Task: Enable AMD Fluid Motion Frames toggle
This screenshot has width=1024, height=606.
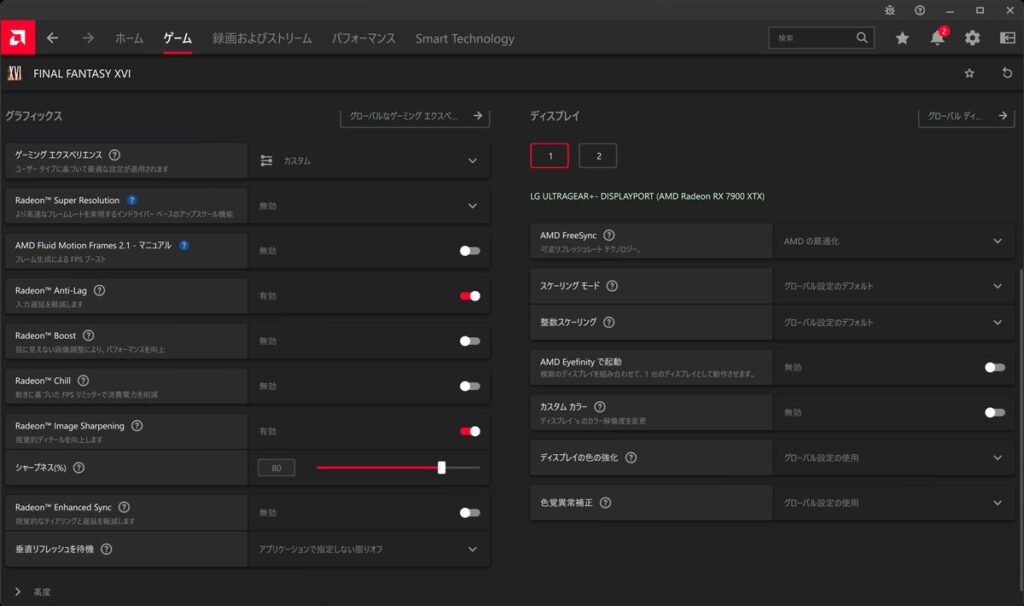Action: pos(470,251)
